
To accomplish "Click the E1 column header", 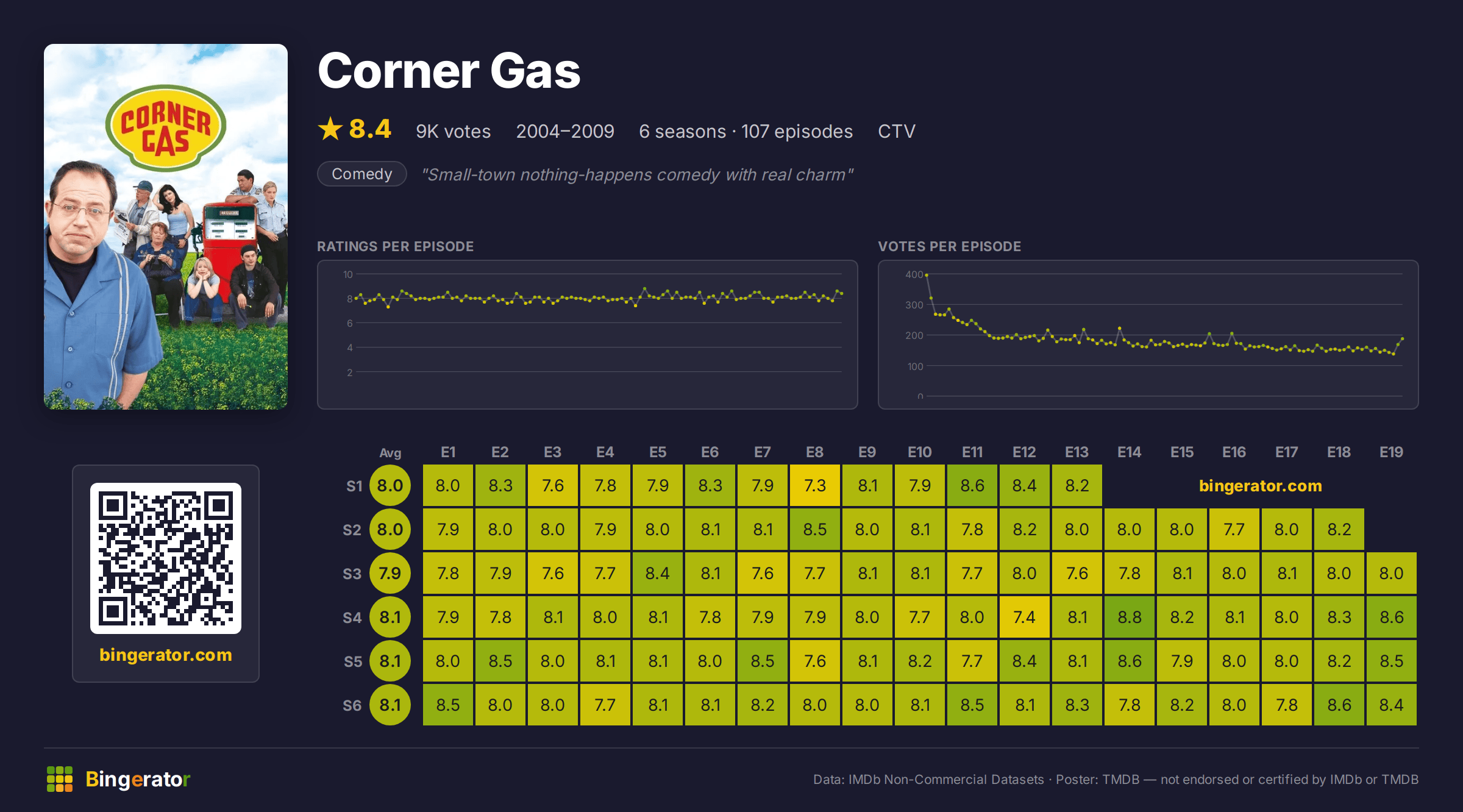I will coord(448,452).
